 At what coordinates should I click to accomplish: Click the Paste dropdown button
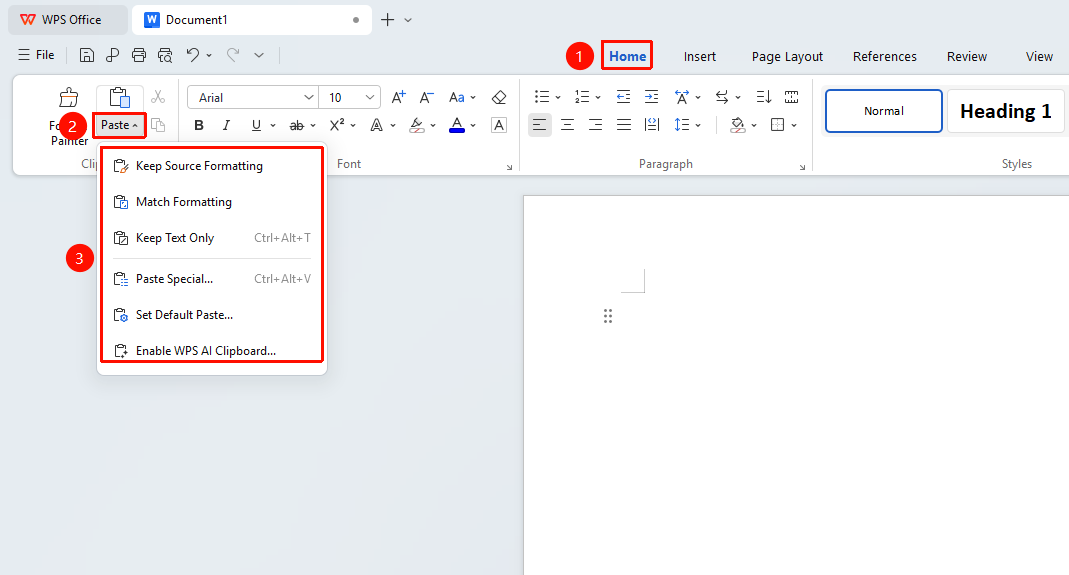pos(119,126)
